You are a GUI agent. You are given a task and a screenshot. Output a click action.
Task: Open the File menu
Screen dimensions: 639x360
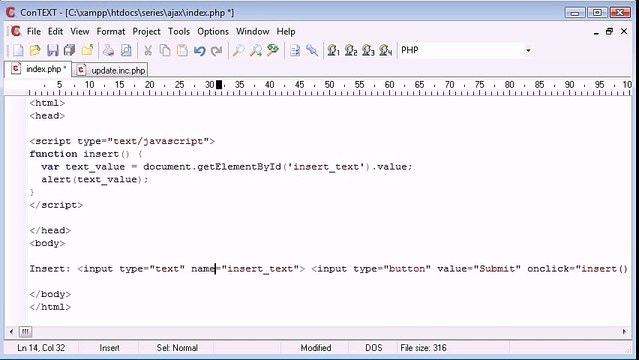tap(34, 31)
